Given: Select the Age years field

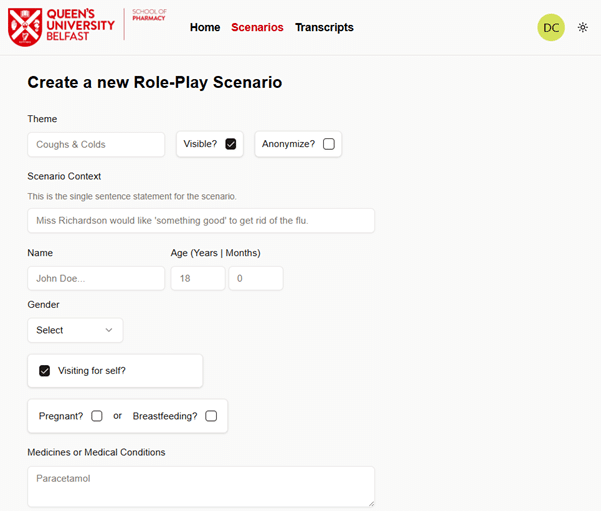Looking at the screenshot, I should 198,278.
